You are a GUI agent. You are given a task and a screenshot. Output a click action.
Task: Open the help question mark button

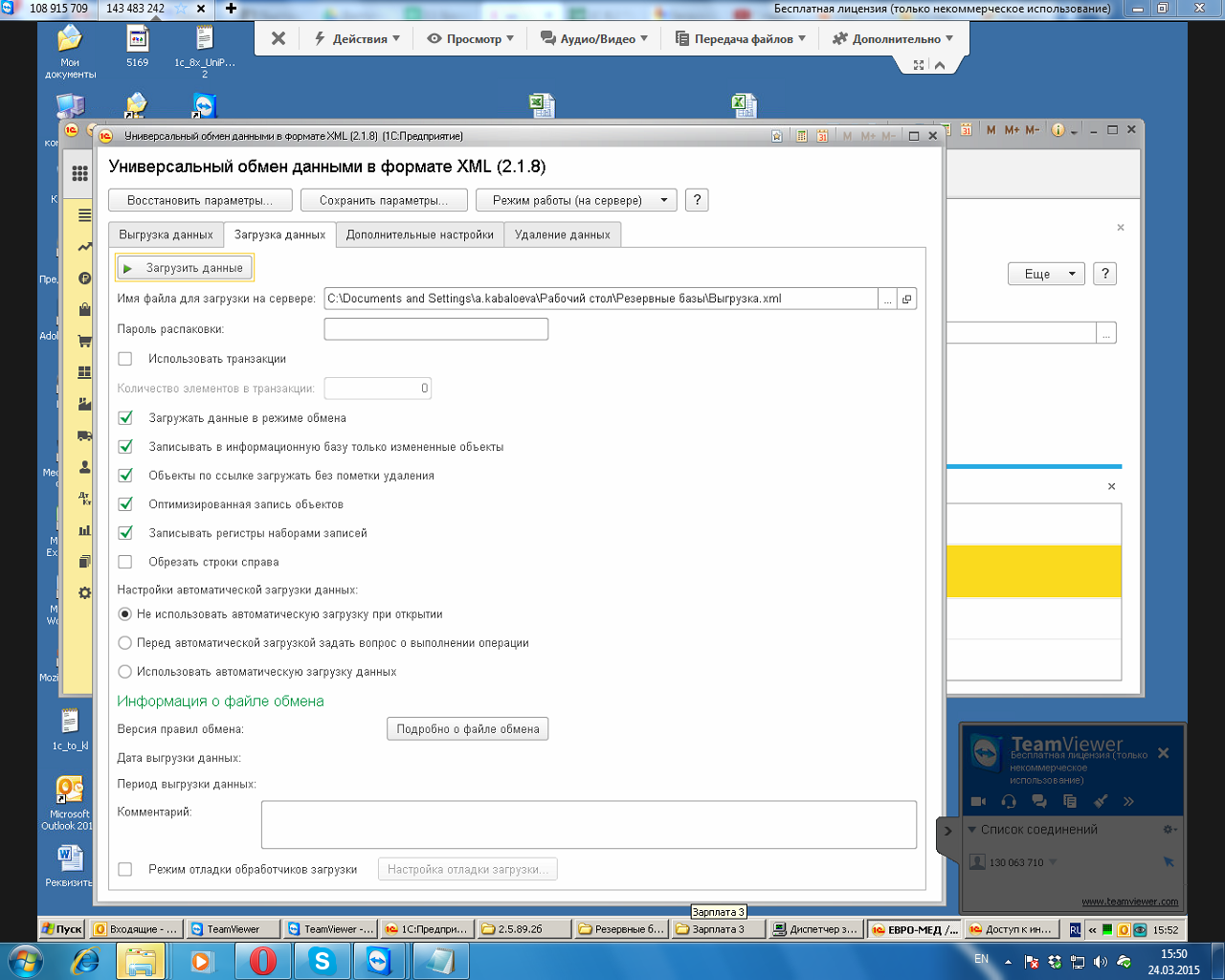pyautogui.click(x=697, y=200)
